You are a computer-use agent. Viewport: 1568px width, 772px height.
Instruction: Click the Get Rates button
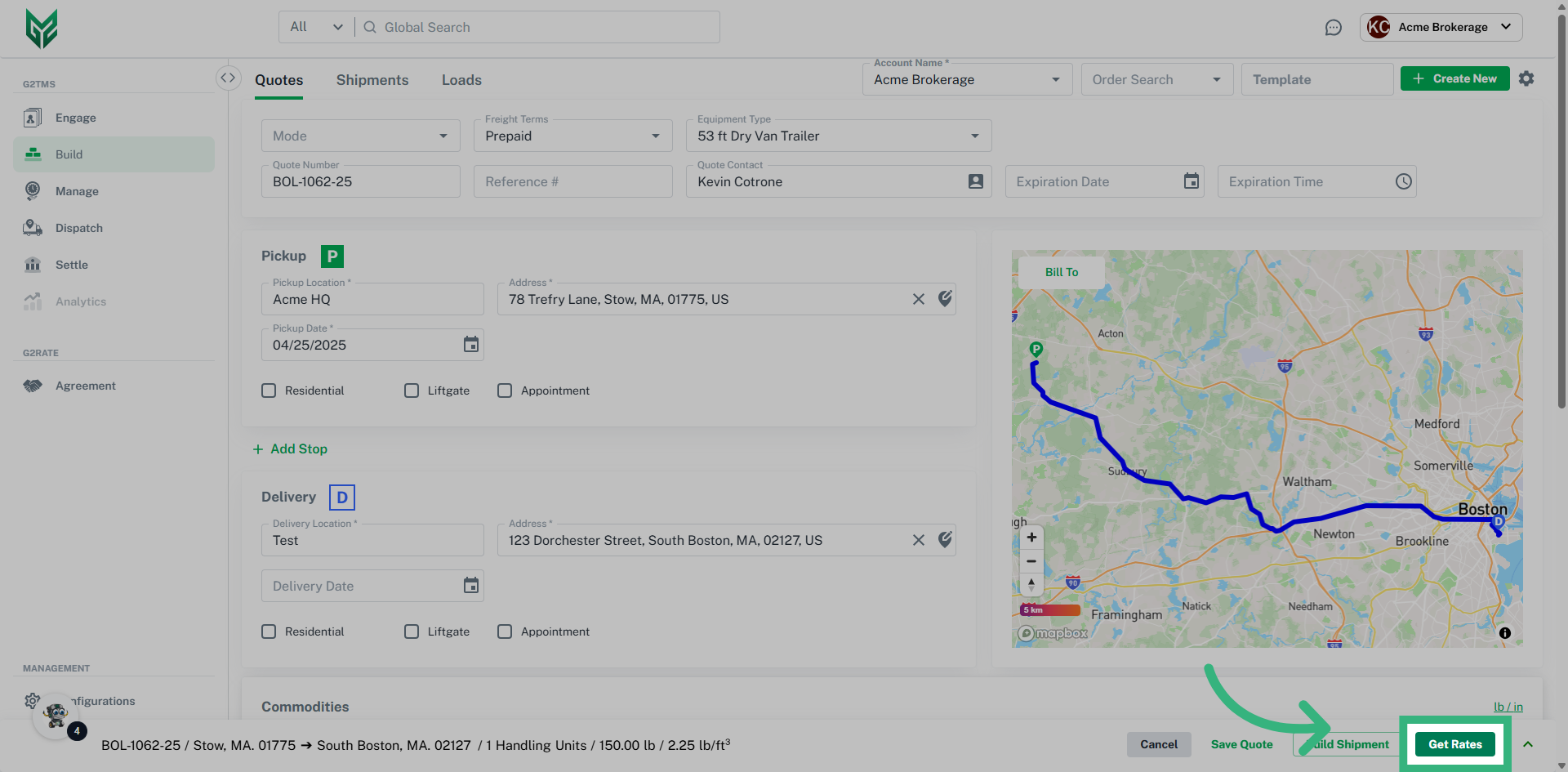tap(1454, 744)
